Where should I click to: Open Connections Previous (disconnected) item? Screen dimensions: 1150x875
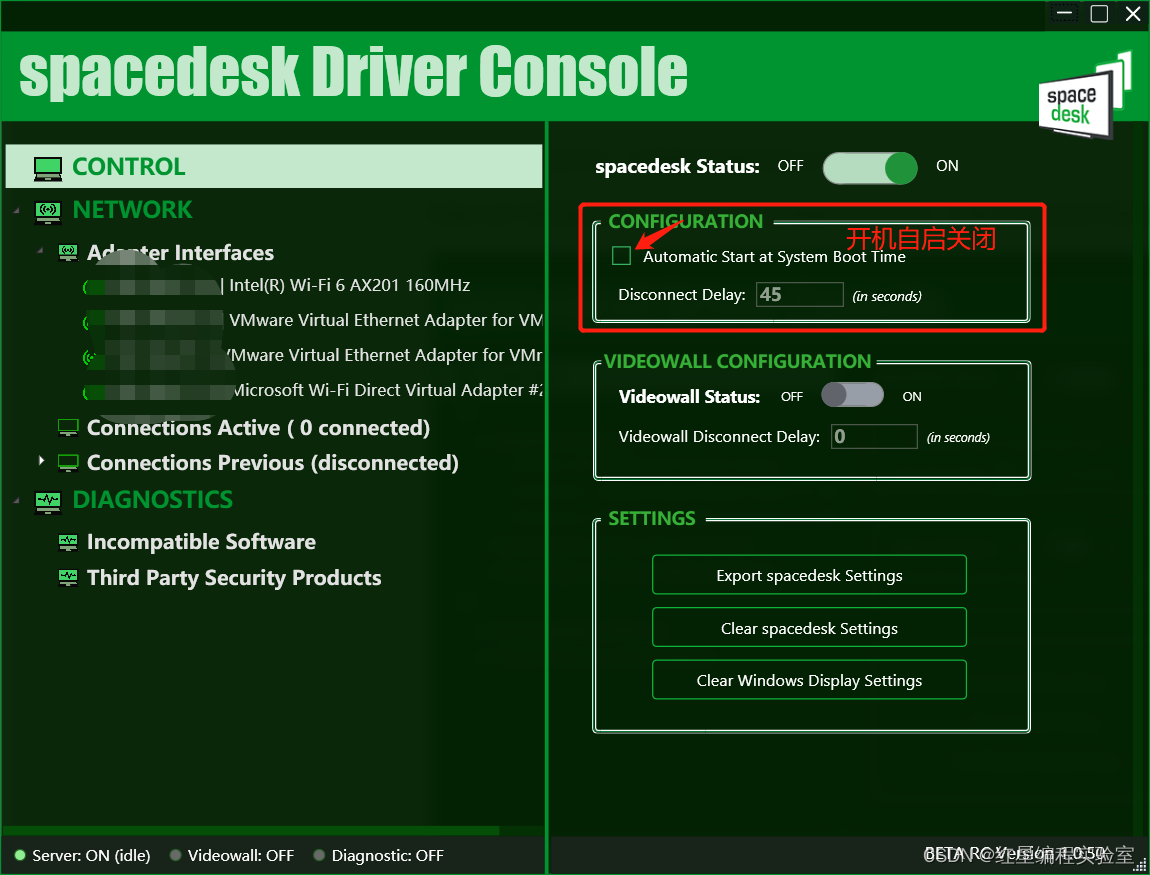click(273, 463)
